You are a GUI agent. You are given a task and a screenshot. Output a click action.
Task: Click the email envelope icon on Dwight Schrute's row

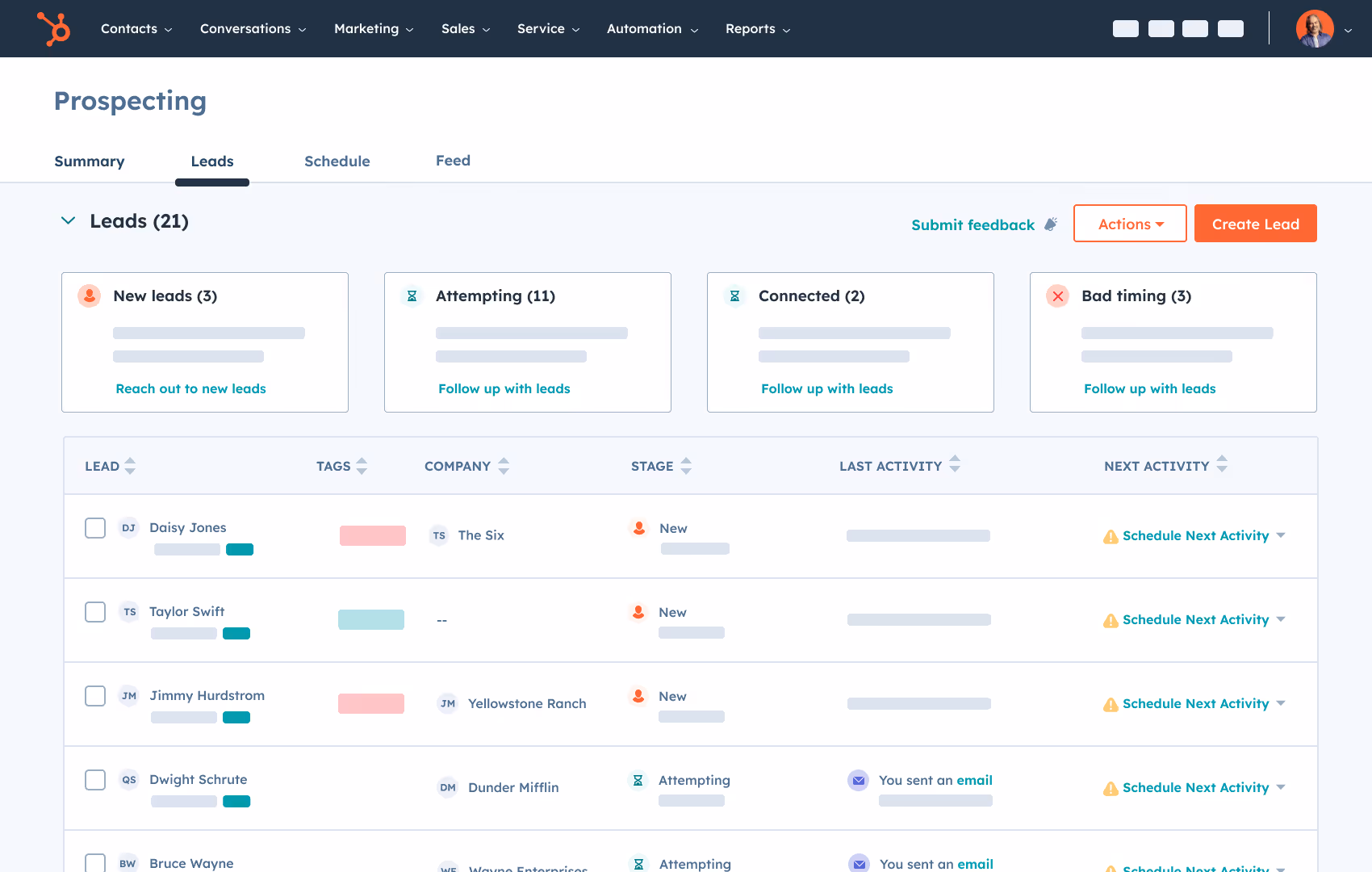tap(858, 780)
